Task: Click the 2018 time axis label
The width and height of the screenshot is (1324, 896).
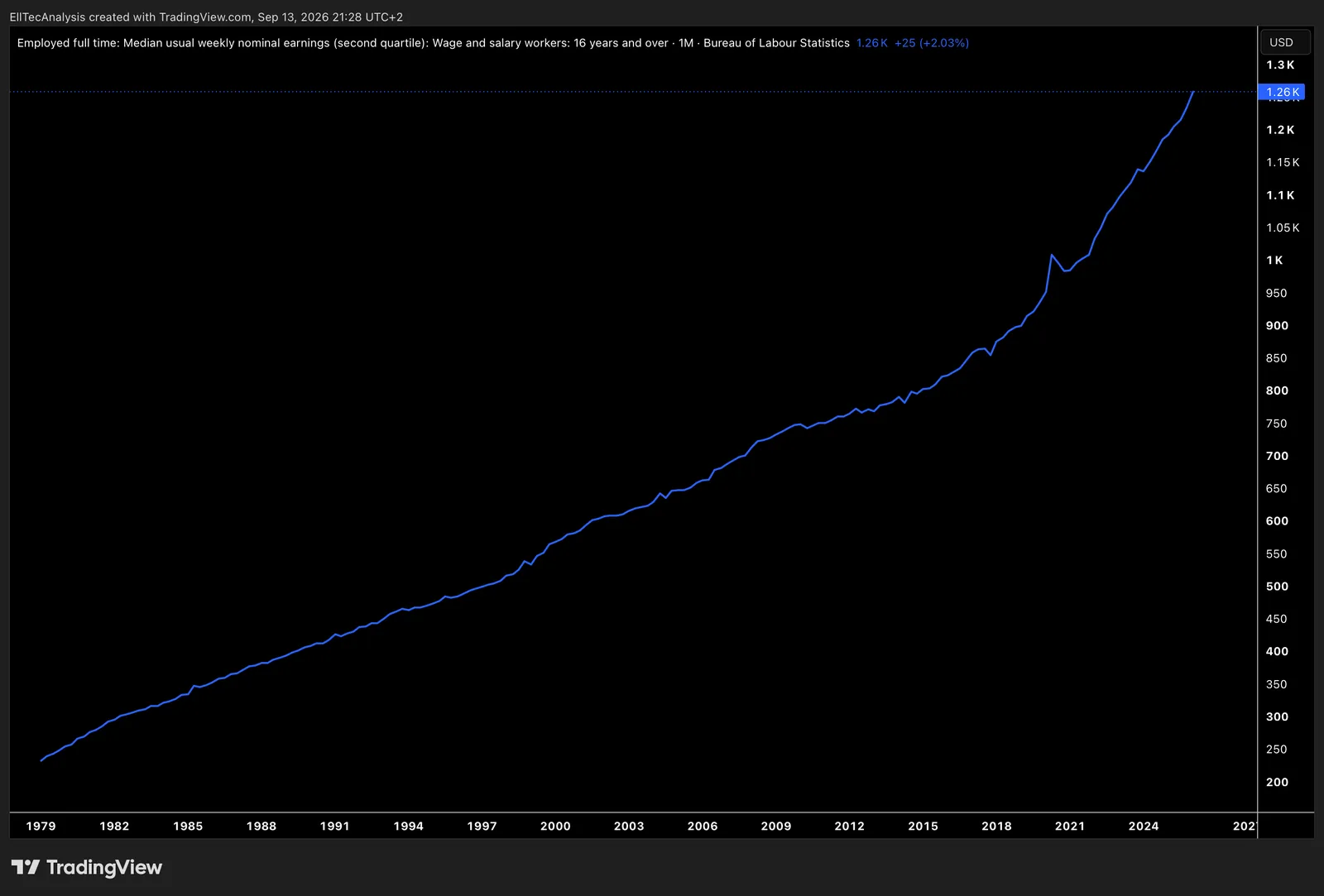Action: tap(996, 826)
